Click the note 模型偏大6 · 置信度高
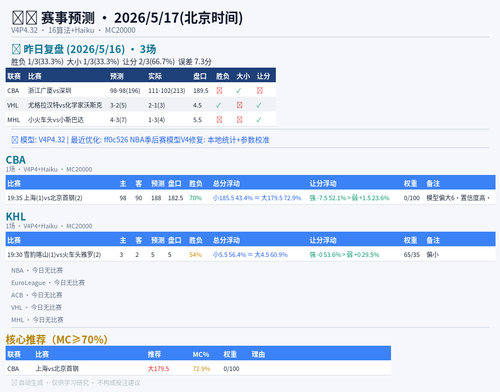Viewport: 500px width, 392px height. coord(458,198)
